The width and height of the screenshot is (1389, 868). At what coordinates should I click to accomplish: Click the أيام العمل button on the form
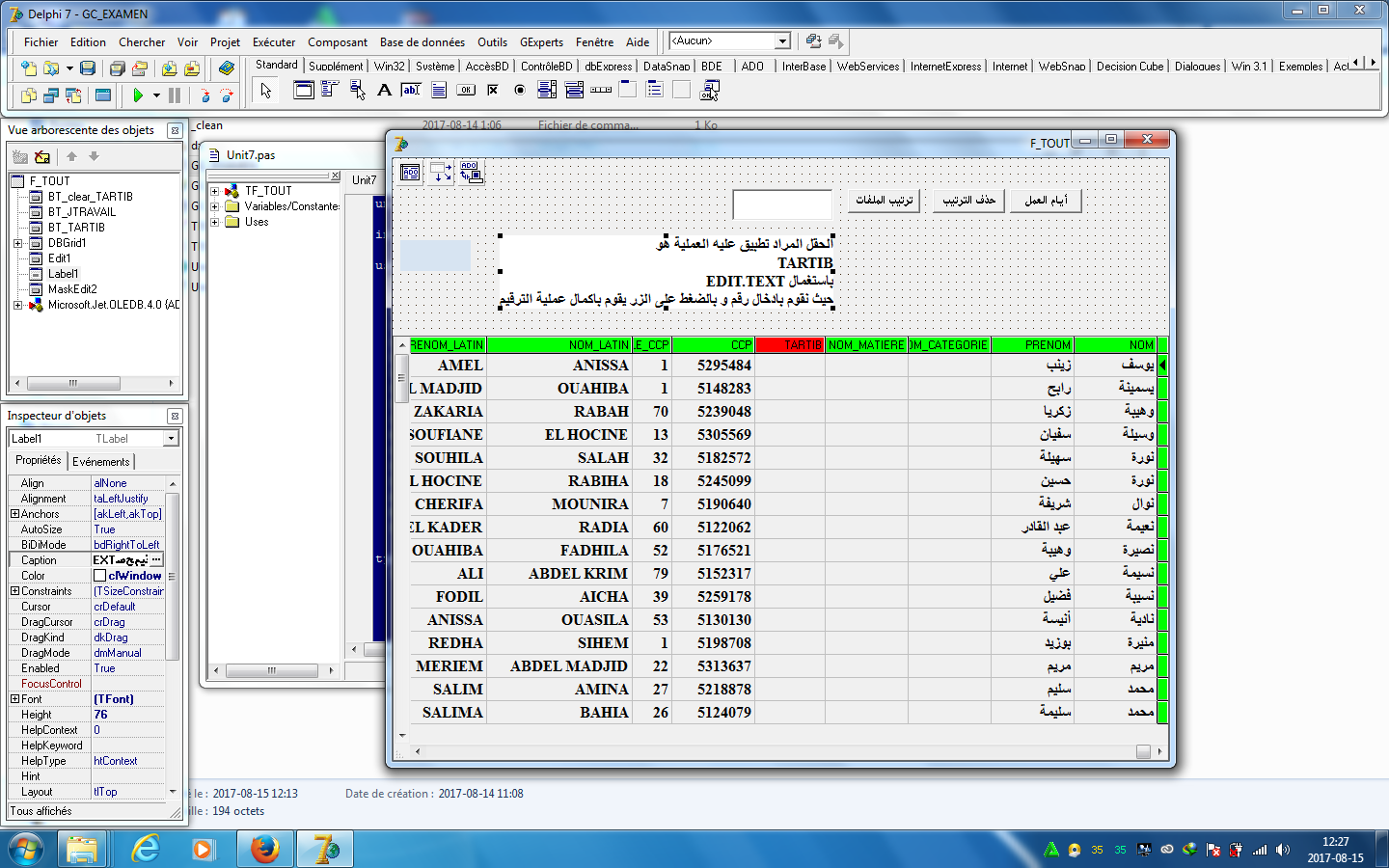pos(1046,201)
